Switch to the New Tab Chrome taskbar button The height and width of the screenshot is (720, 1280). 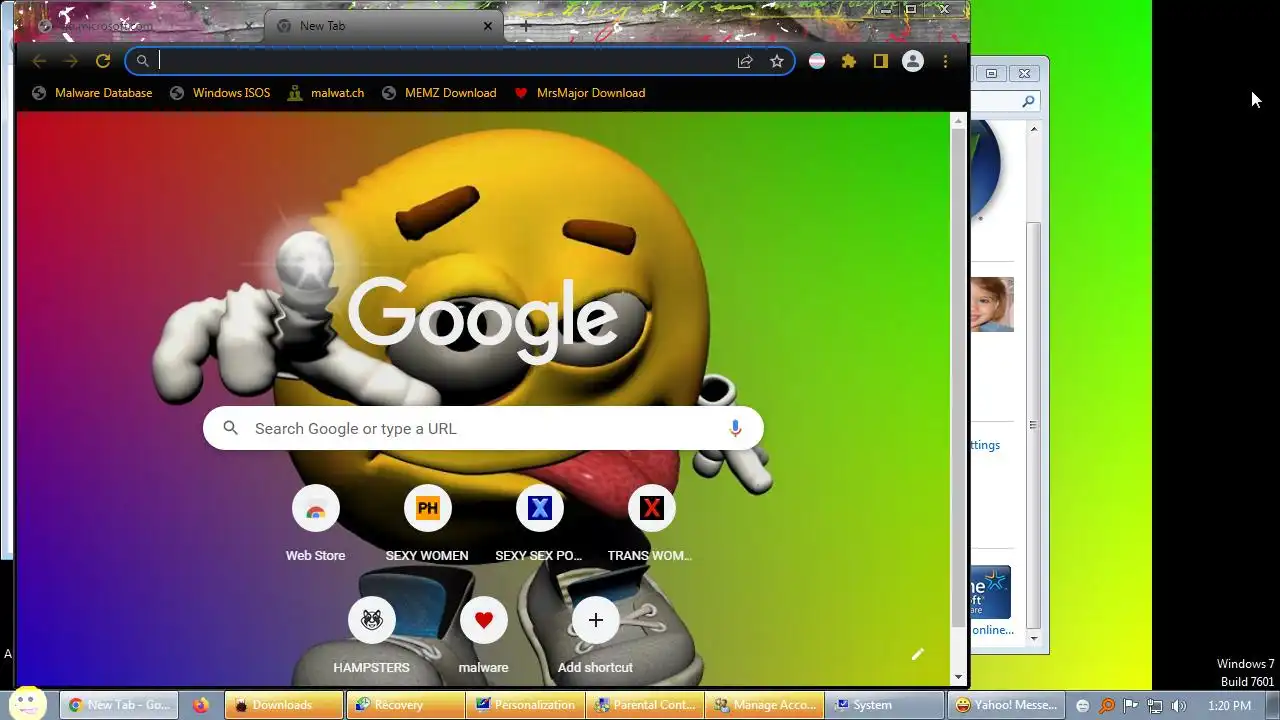click(120, 705)
